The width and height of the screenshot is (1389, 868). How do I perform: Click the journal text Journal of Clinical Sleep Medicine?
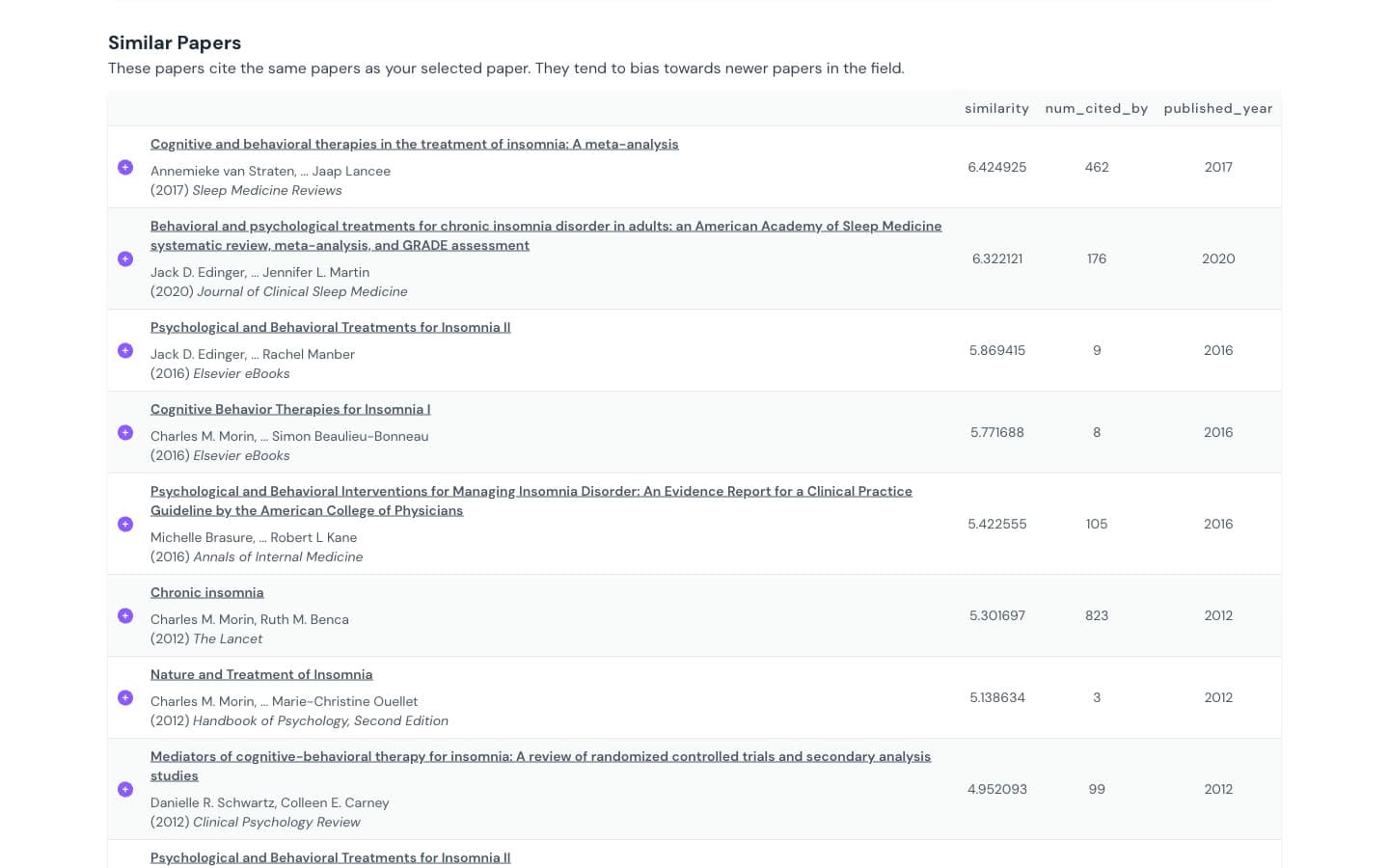tap(303, 291)
